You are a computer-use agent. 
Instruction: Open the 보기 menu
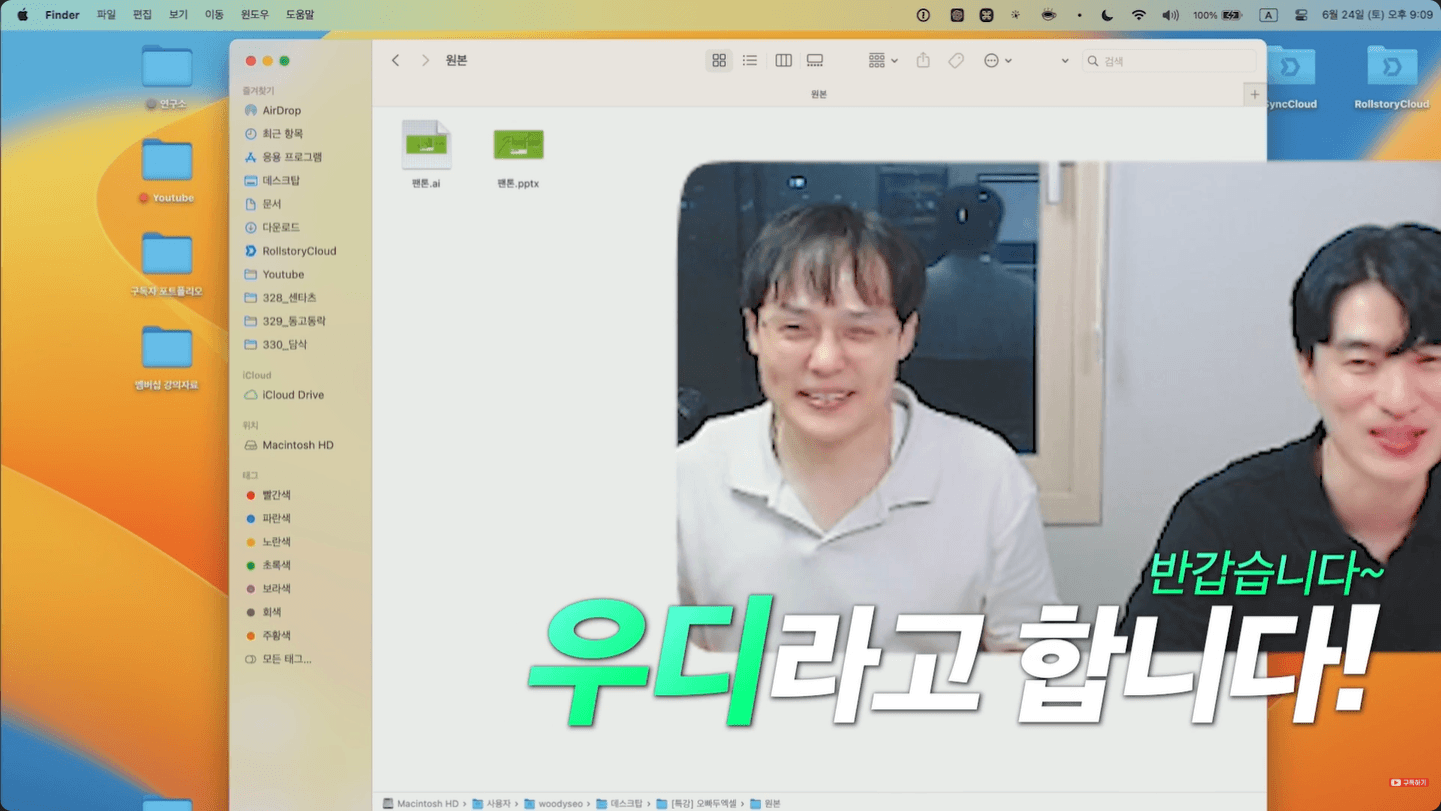[x=178, y=15]
